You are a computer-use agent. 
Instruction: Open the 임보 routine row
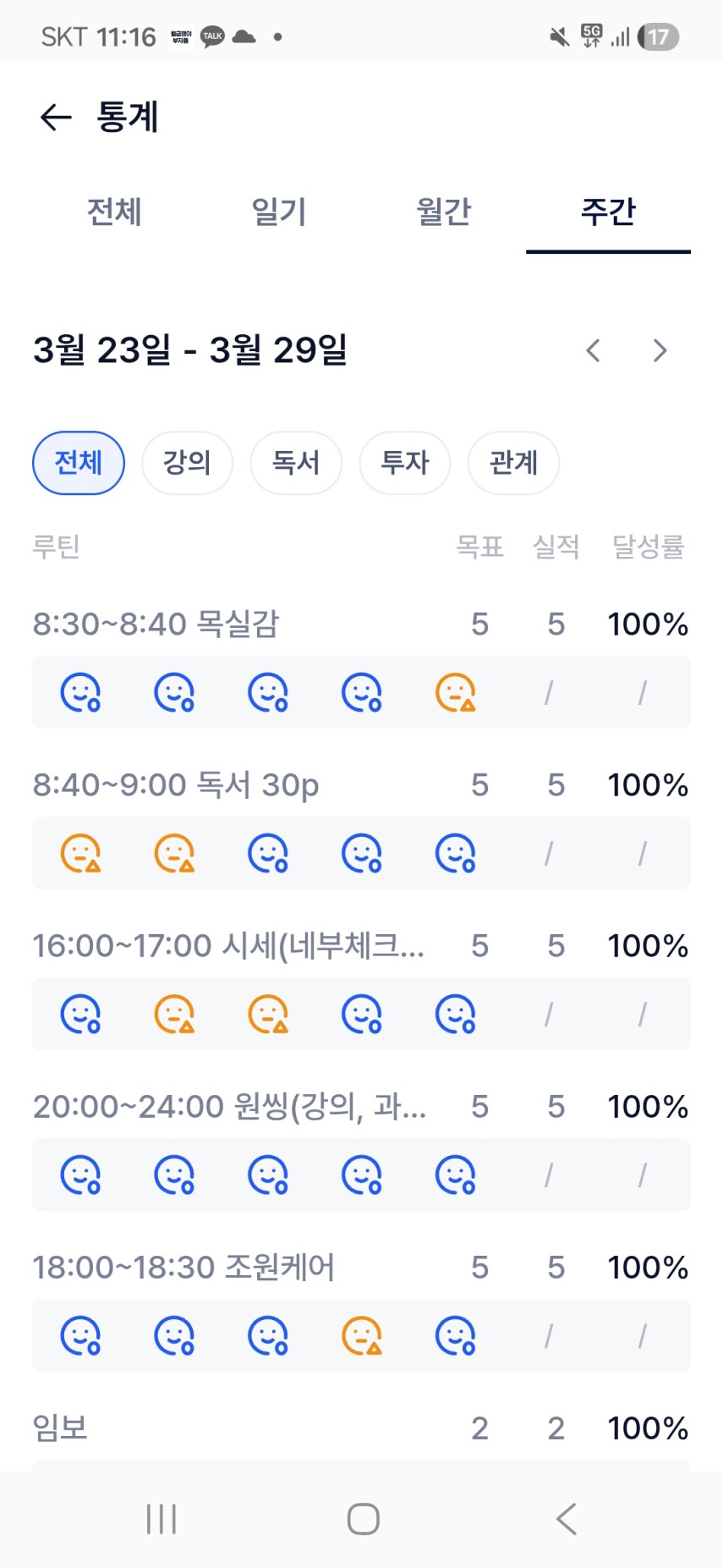pos(60,1428)
